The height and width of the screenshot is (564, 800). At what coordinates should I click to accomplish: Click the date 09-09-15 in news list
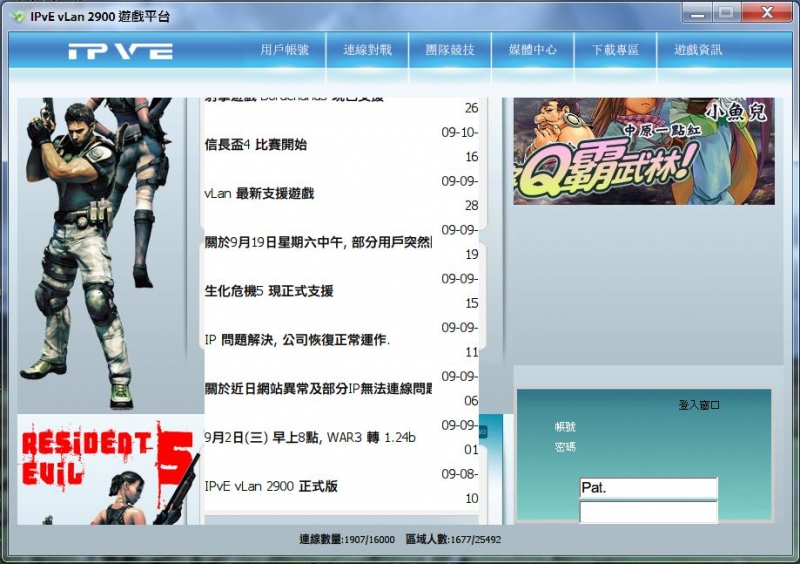click(x=460, y=291)
